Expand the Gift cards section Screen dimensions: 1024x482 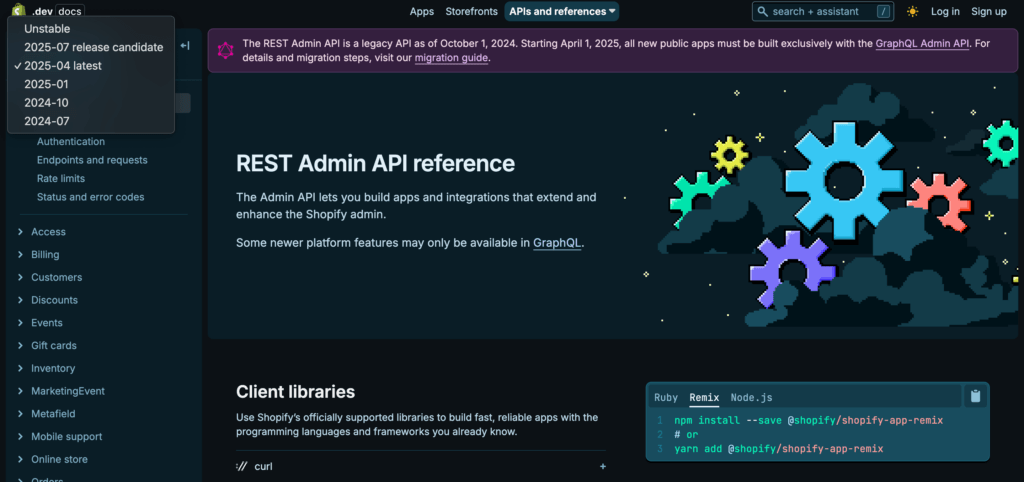[54, 345]
